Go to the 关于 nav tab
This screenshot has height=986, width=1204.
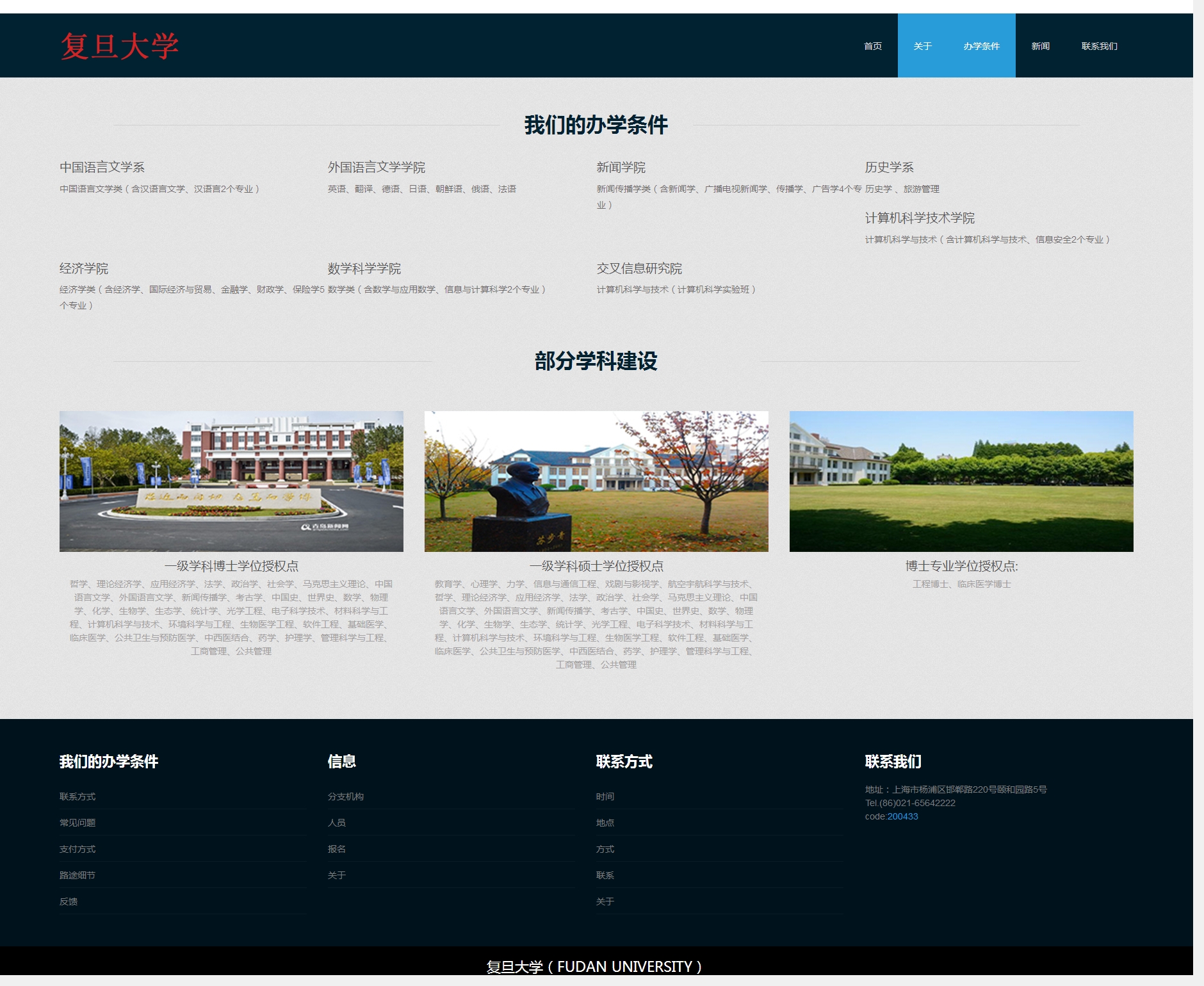(922, 46)
